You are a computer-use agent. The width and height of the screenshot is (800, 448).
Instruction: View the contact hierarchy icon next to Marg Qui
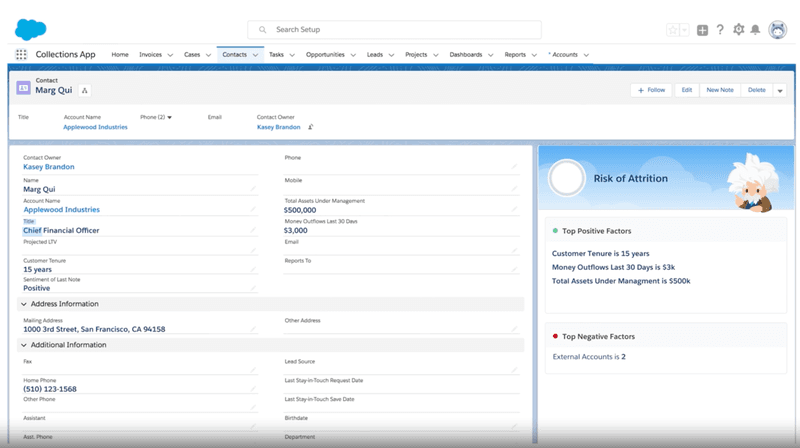(x=85, y=90)
